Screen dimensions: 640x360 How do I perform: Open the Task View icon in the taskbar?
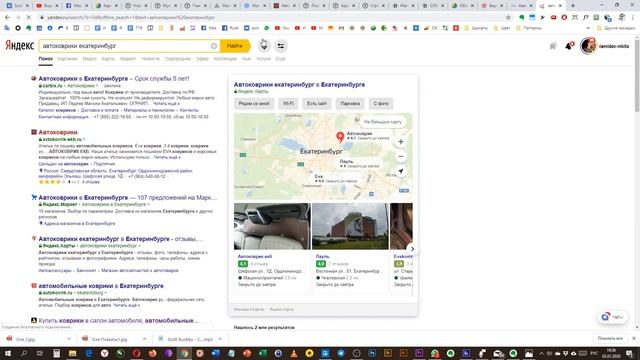40,353
